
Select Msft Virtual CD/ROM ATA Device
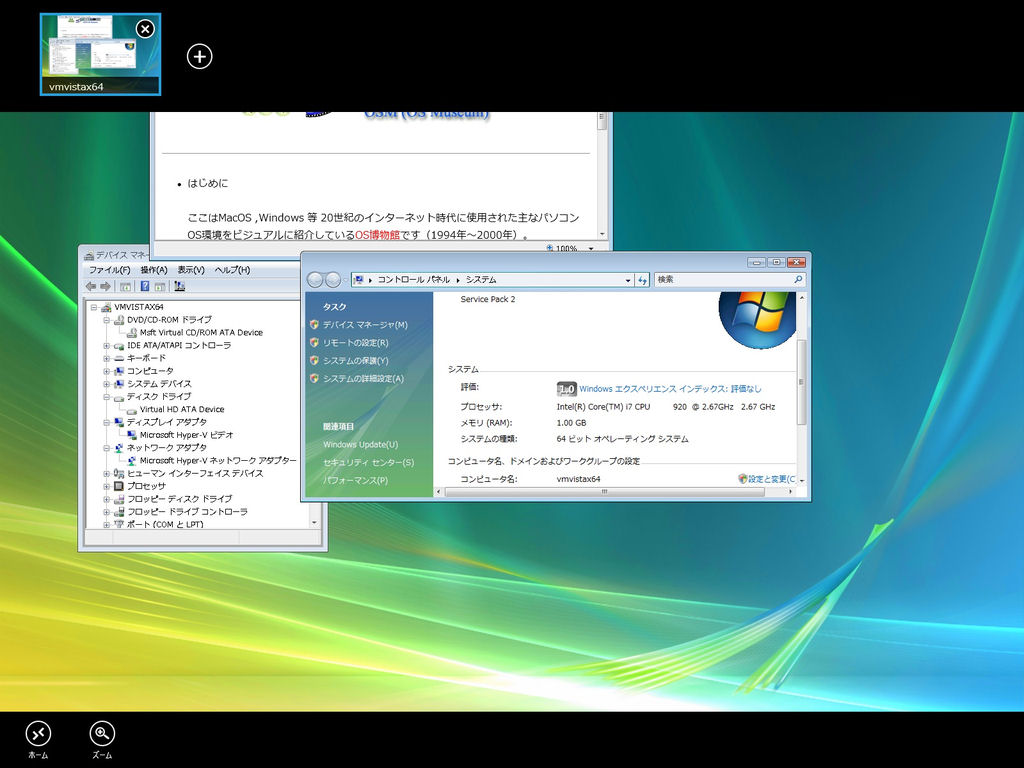pyautogui.click(x=201, y=332)
